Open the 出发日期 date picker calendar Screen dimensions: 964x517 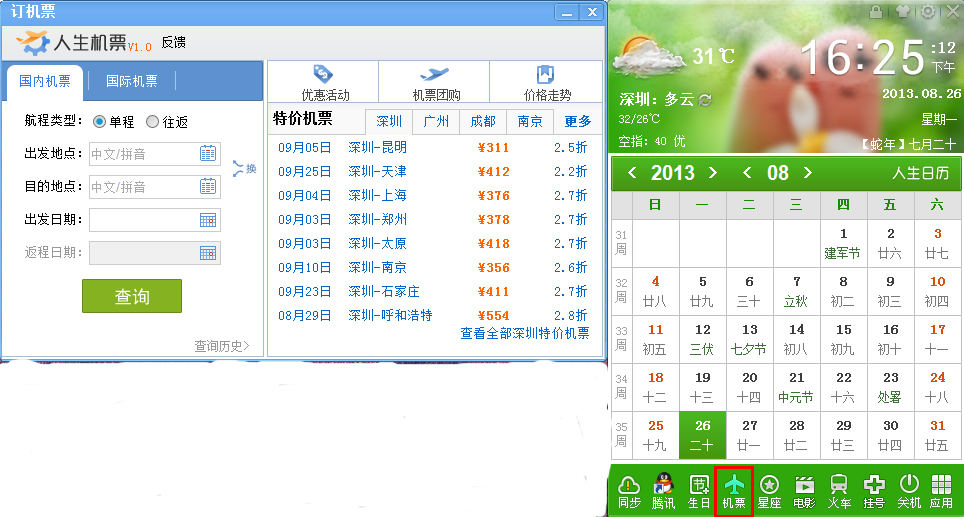208,220
